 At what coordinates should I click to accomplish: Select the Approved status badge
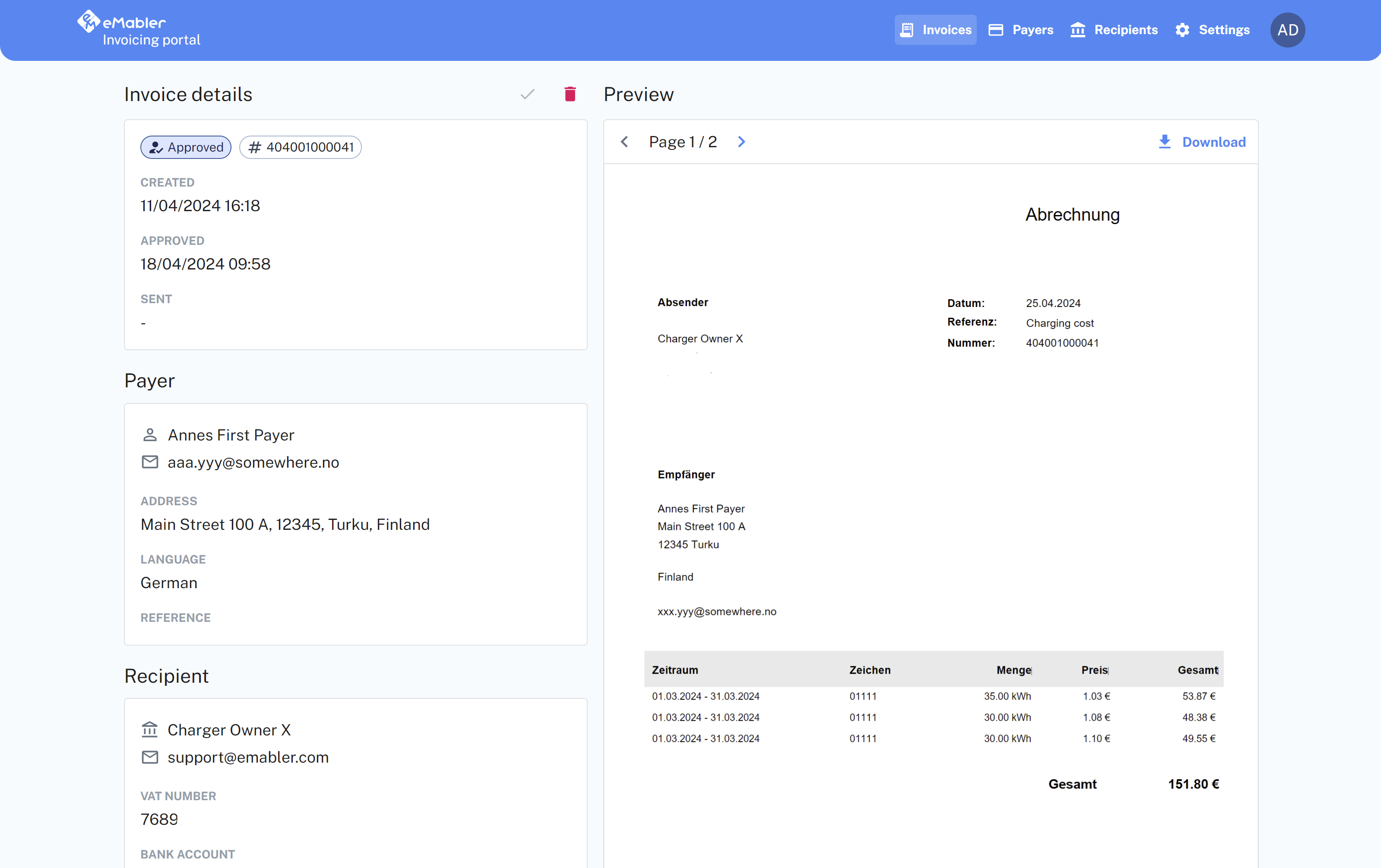click(x=185, y=147)
